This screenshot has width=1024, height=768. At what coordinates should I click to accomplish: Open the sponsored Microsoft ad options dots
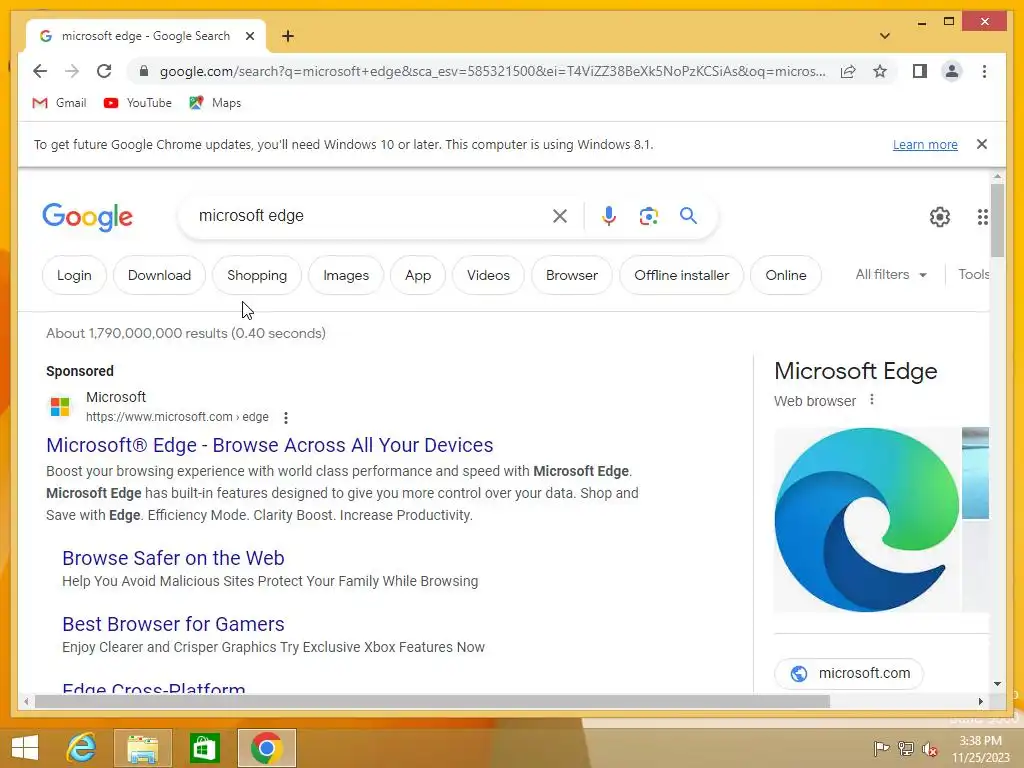[x=285, y=417]
